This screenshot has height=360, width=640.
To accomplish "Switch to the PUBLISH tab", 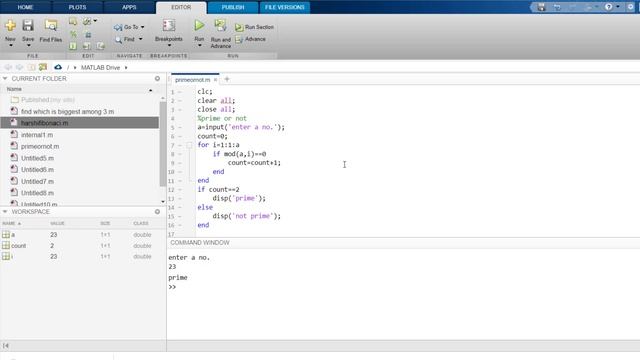I will tap(233, 7).
